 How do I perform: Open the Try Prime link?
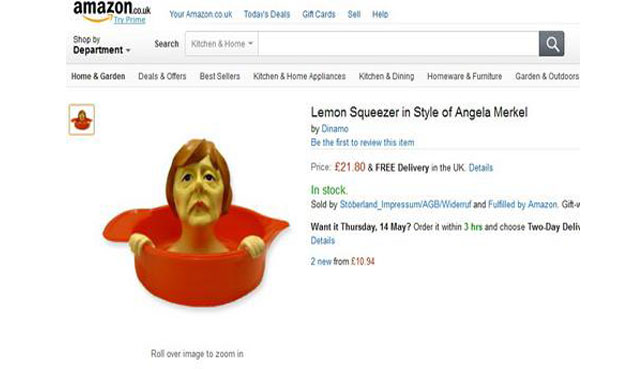coord(130,20)
